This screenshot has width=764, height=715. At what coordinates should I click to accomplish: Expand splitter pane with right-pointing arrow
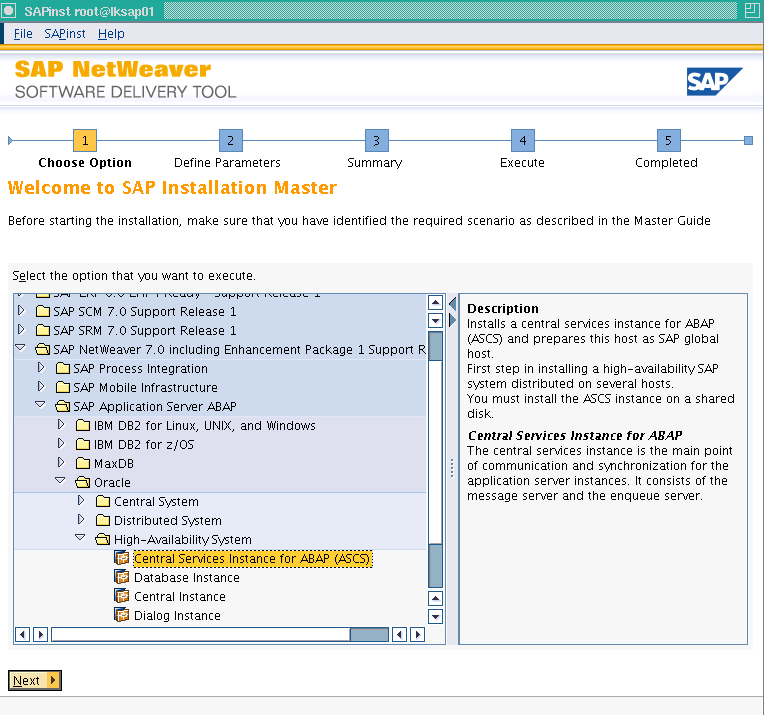[x=452, y=320]
